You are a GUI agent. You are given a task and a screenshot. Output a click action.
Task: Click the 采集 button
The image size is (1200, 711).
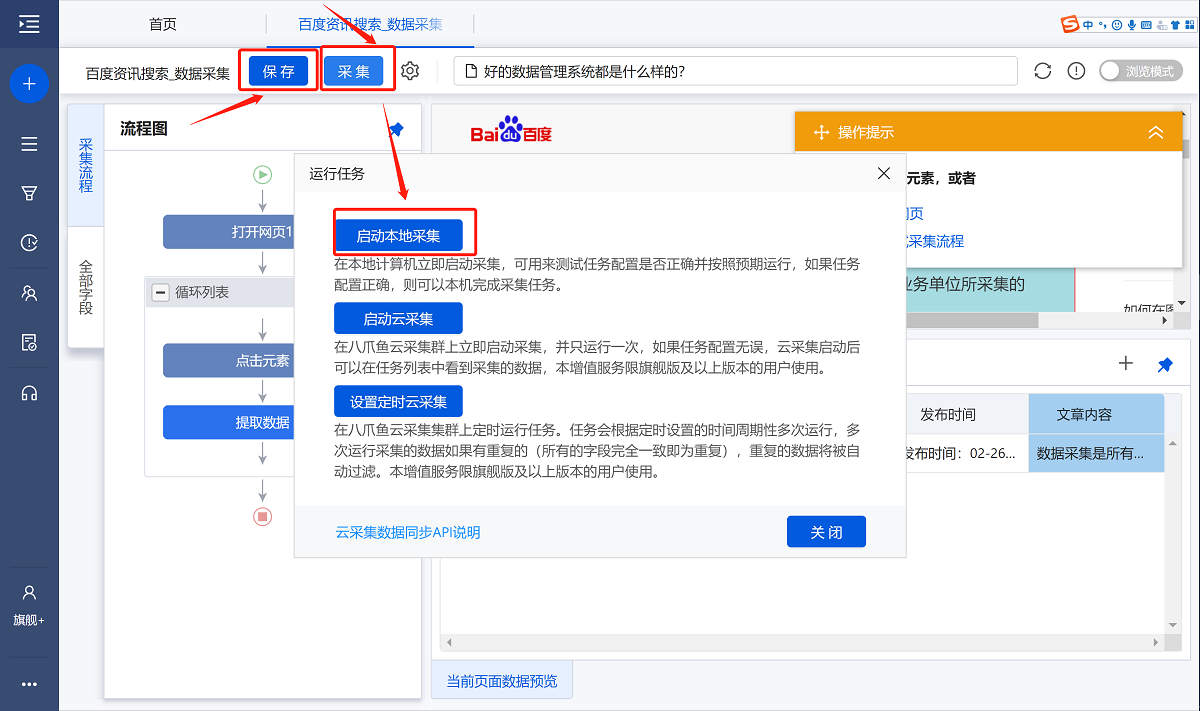(x=354, y=71)
